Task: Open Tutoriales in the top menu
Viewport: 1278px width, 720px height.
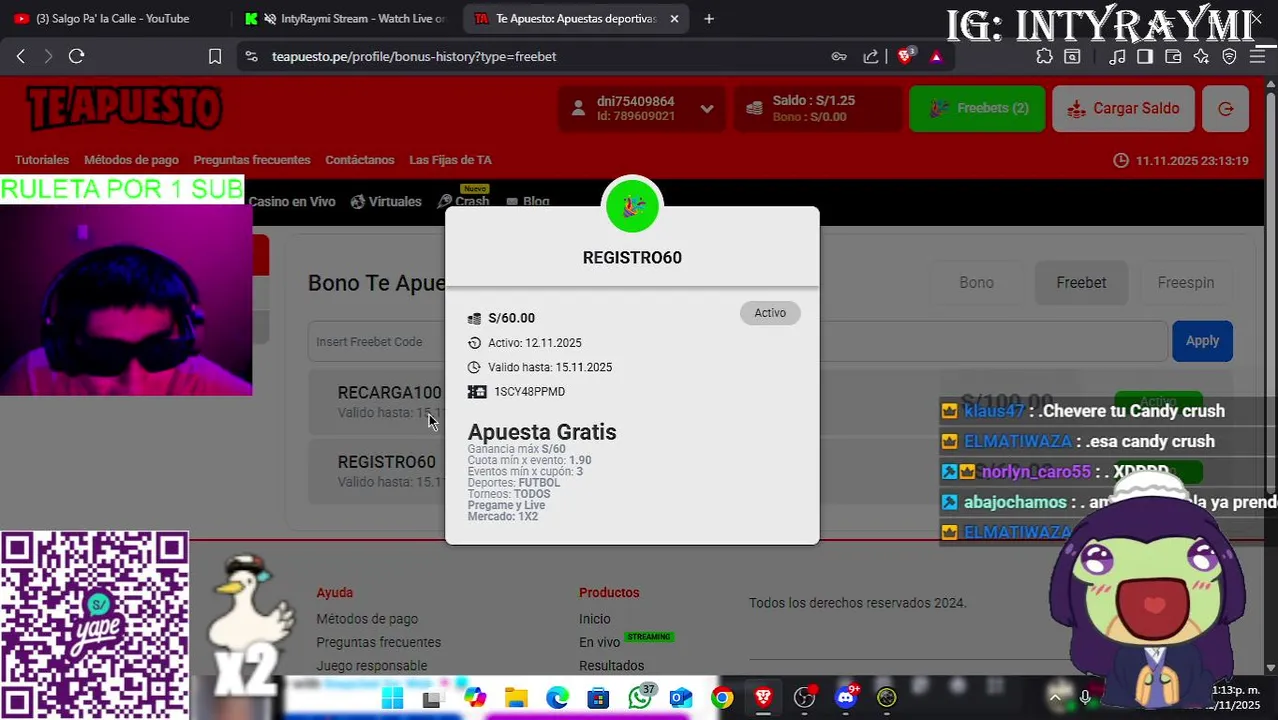Action: (42, 160)
